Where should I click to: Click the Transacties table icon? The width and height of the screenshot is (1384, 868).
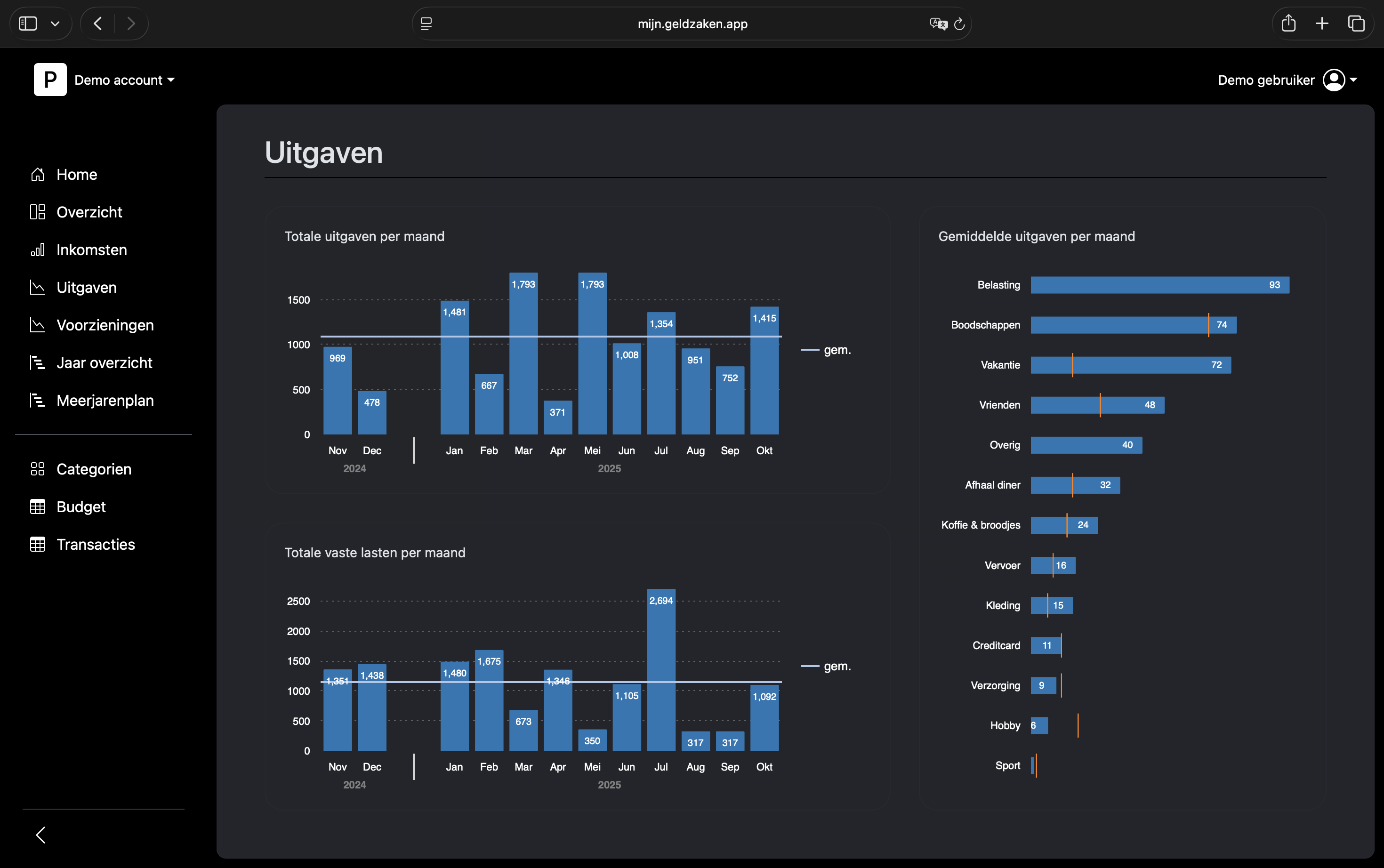tap(37, 544)
